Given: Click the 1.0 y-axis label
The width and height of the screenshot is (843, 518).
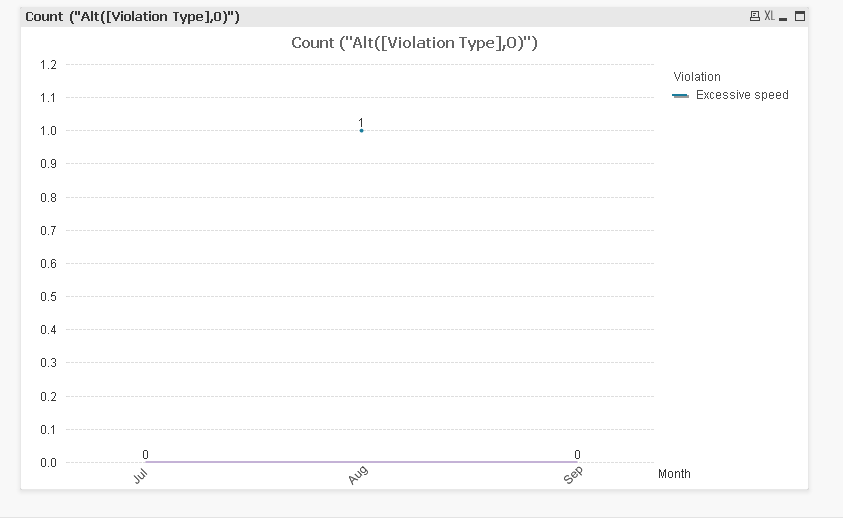Looking at the screenshot, I should pos(48,131).
